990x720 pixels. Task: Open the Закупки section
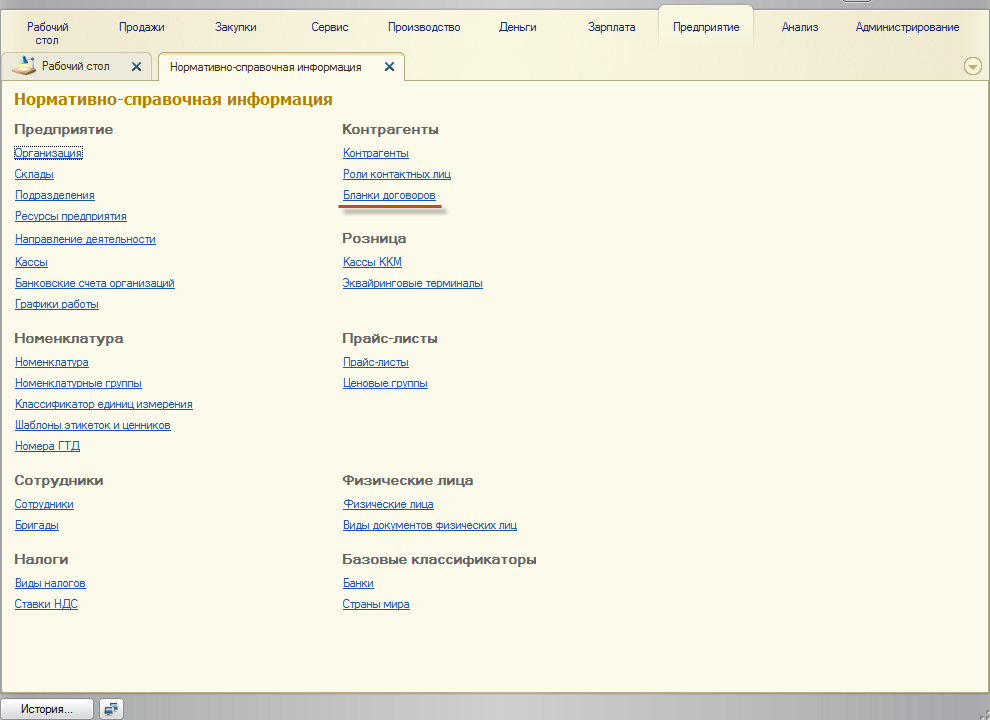pyautogui.click(x=236, y=27)
